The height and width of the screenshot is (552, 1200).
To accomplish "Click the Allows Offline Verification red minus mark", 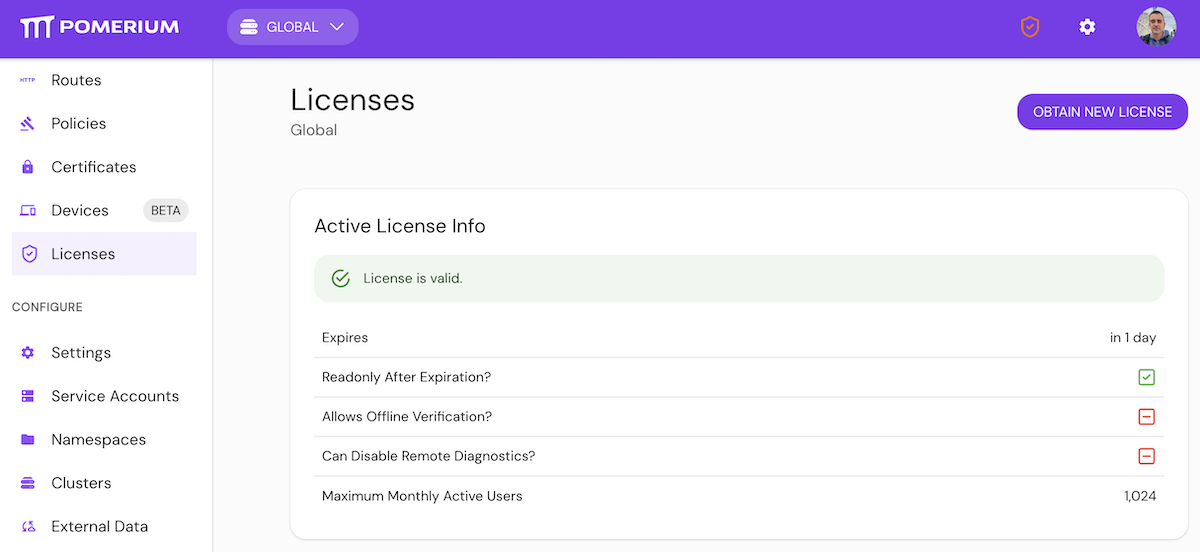I will click(x=1146, y=417).
